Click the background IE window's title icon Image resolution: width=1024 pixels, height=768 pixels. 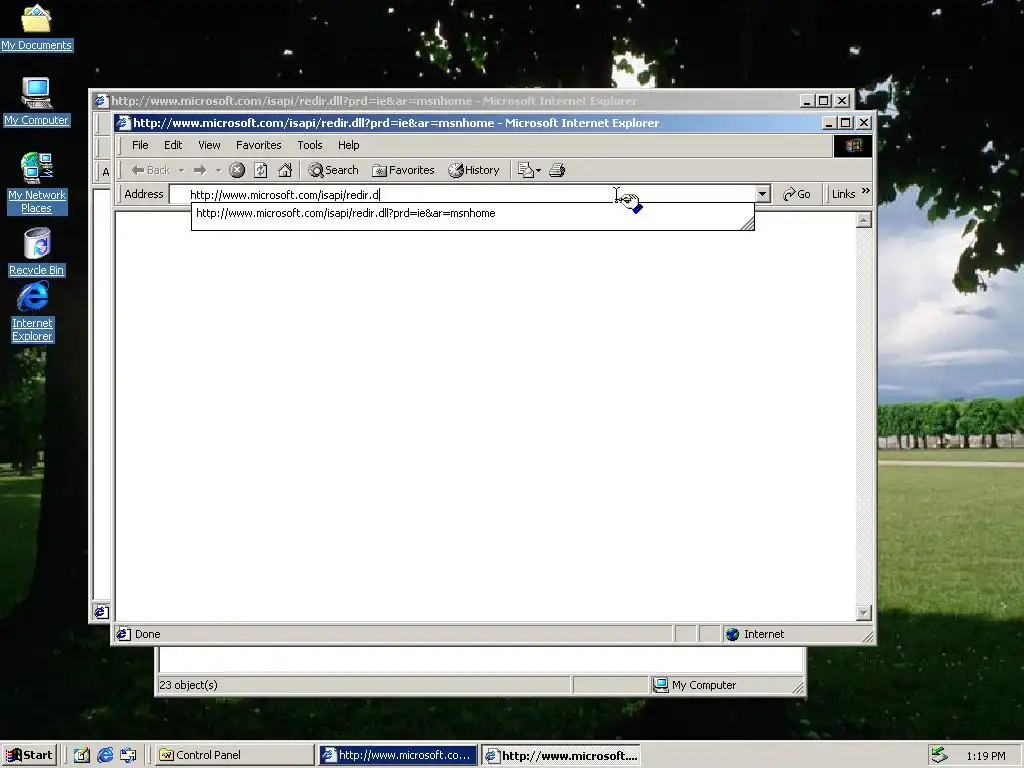pyautogui.click(x=101, y=101)
